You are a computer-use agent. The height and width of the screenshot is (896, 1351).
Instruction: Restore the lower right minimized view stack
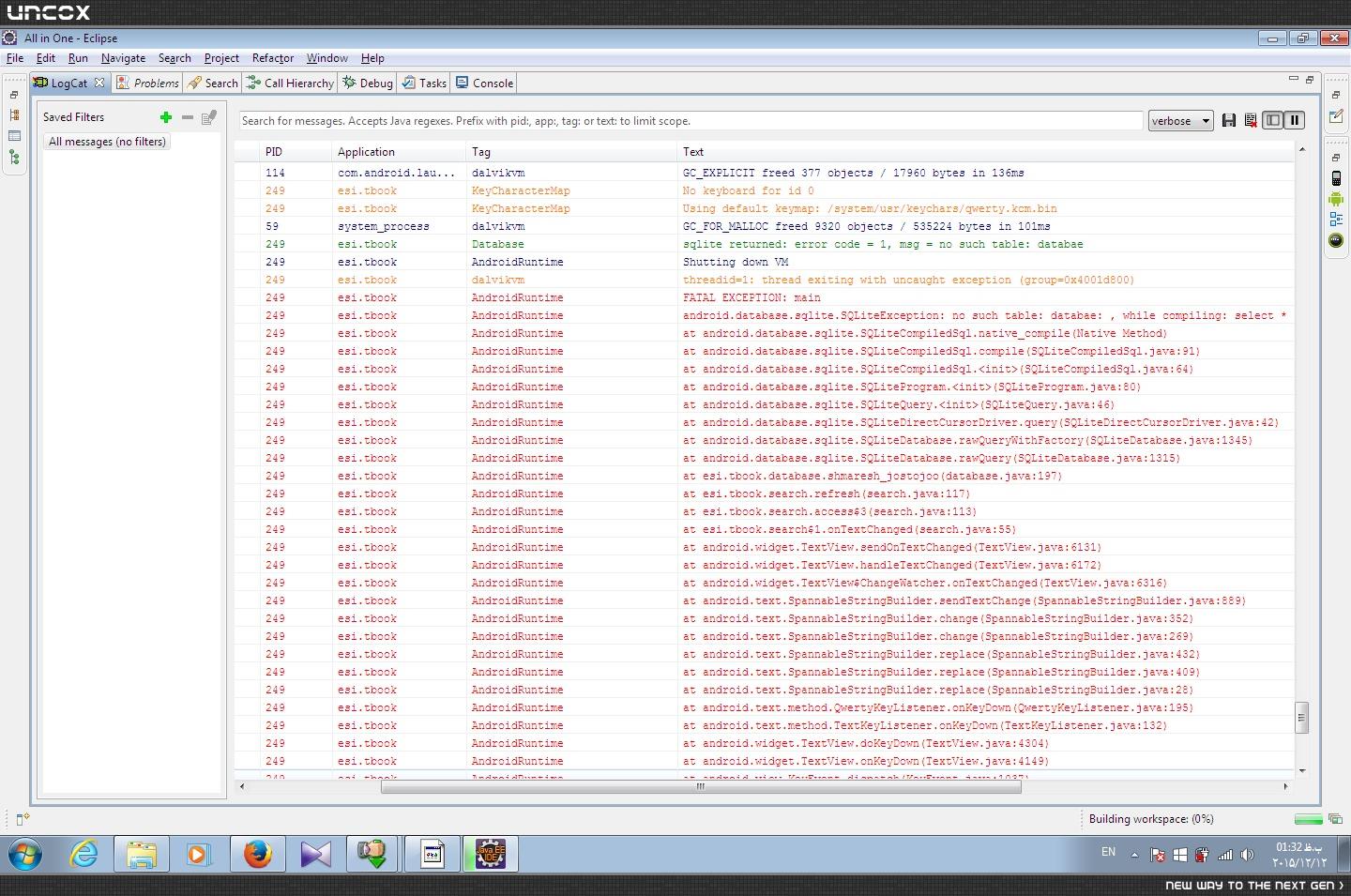1336,158
